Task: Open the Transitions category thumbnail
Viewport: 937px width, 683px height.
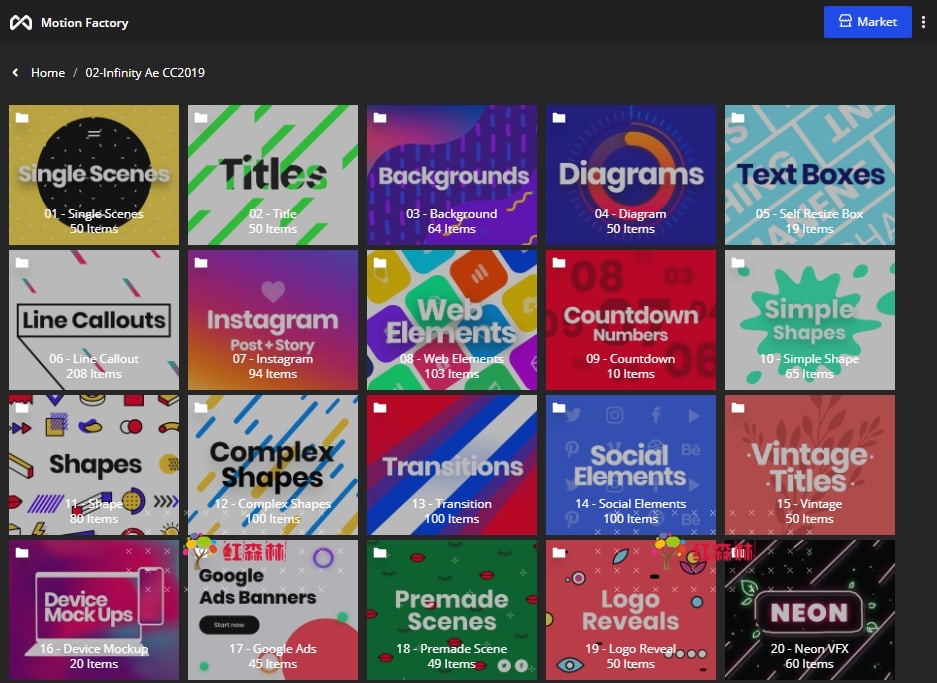Action: click(x=452, y=465)
